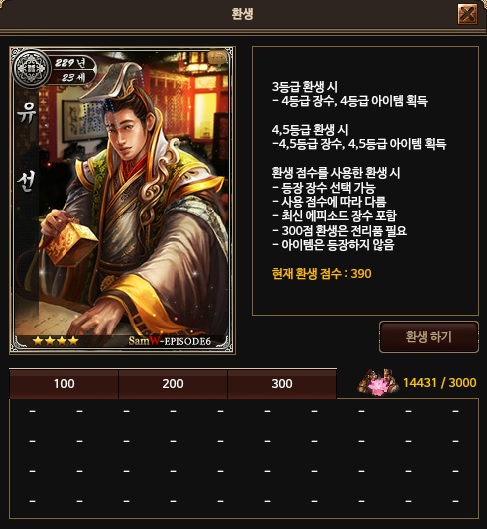This screenshot has height=529, width=487.
Task: Click the 유선 general card portrait
Action: [122, 201]
